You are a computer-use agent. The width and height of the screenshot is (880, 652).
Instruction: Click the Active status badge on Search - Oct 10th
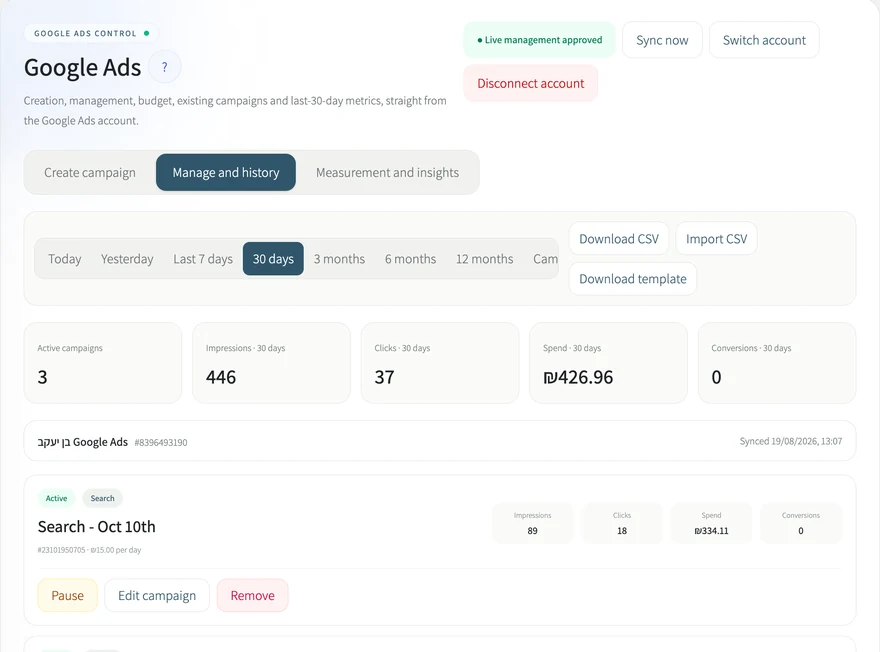(56, 498)
